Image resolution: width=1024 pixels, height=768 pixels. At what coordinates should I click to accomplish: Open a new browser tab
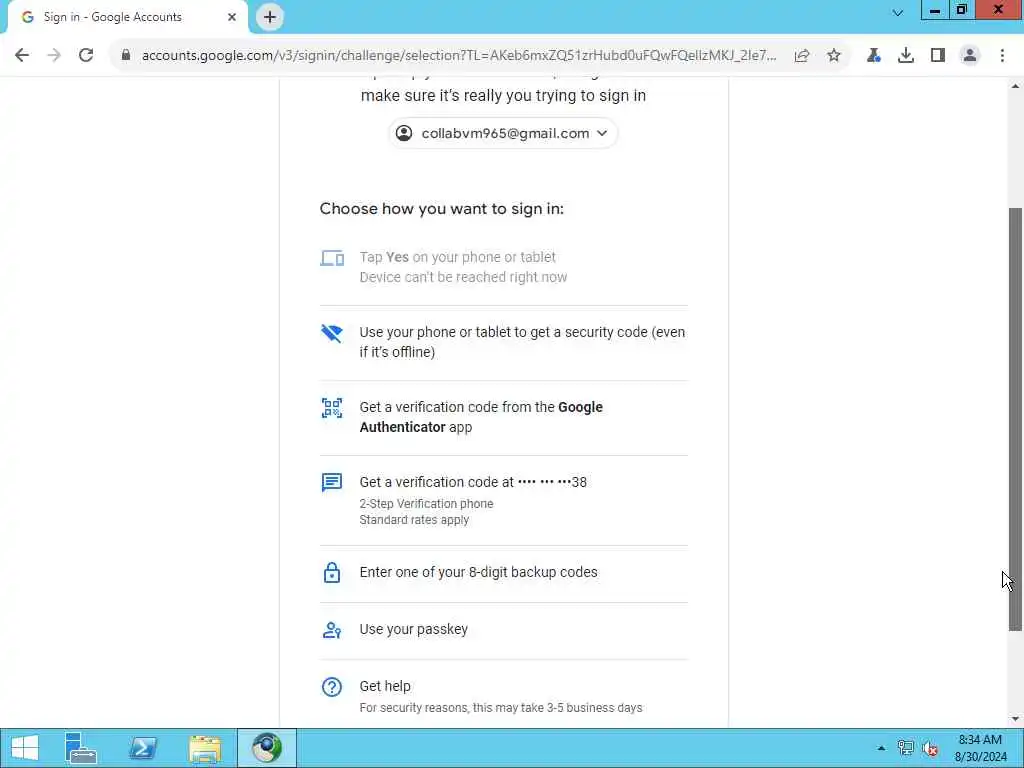(x=270, y=17)
